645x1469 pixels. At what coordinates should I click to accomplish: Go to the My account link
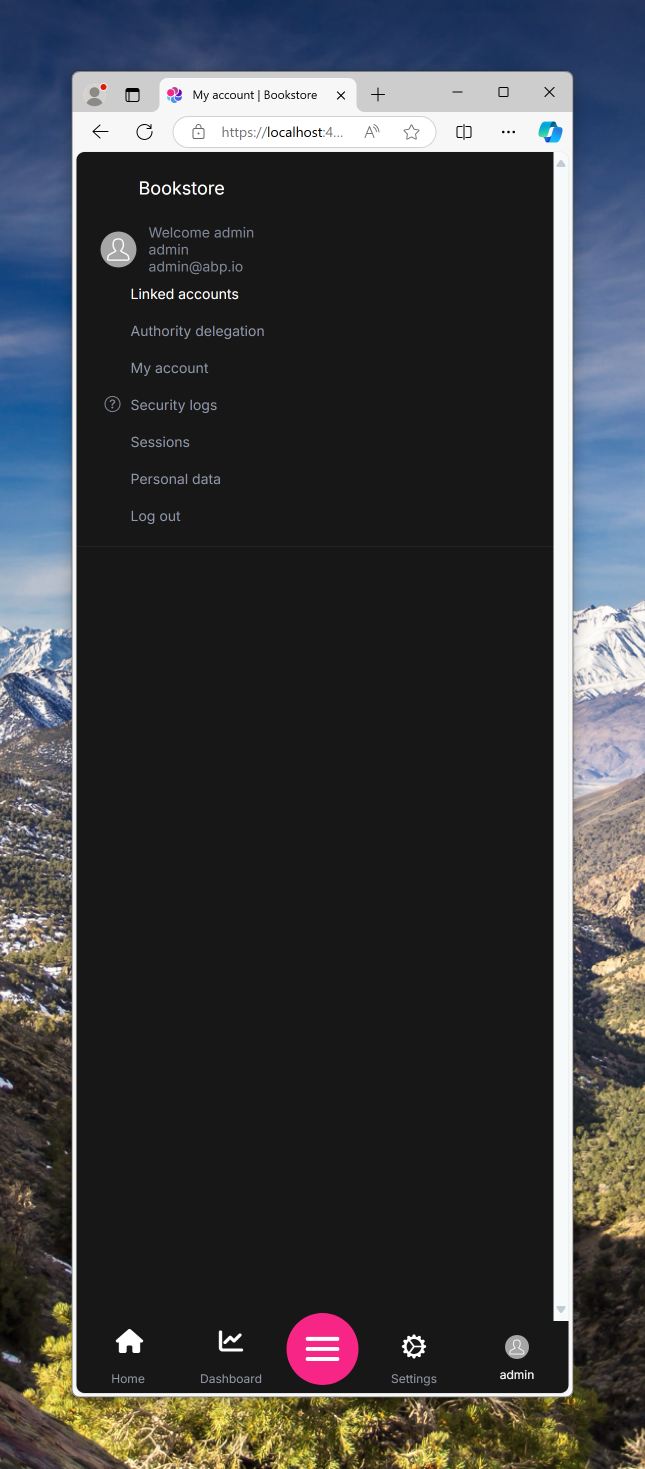[170, 368]
